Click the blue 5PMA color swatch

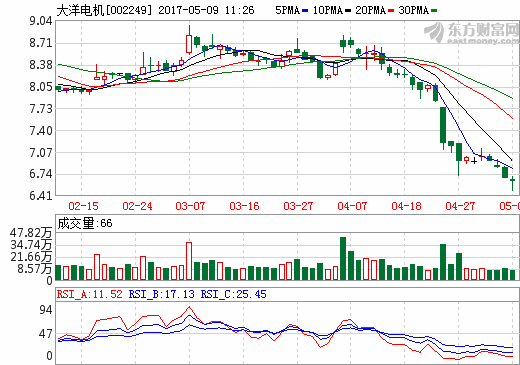pos(305,11)
